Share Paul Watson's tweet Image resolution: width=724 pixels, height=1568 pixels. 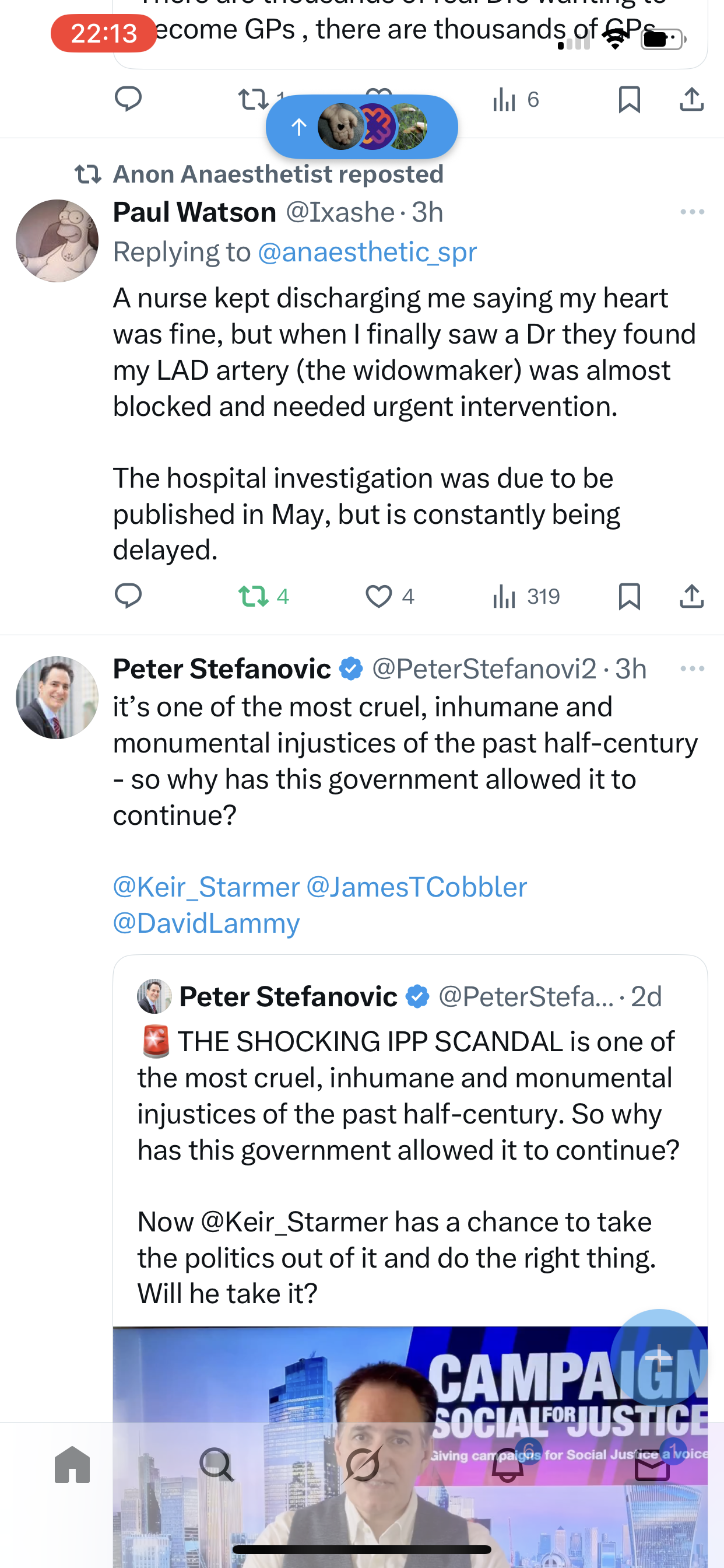point(691,596)
